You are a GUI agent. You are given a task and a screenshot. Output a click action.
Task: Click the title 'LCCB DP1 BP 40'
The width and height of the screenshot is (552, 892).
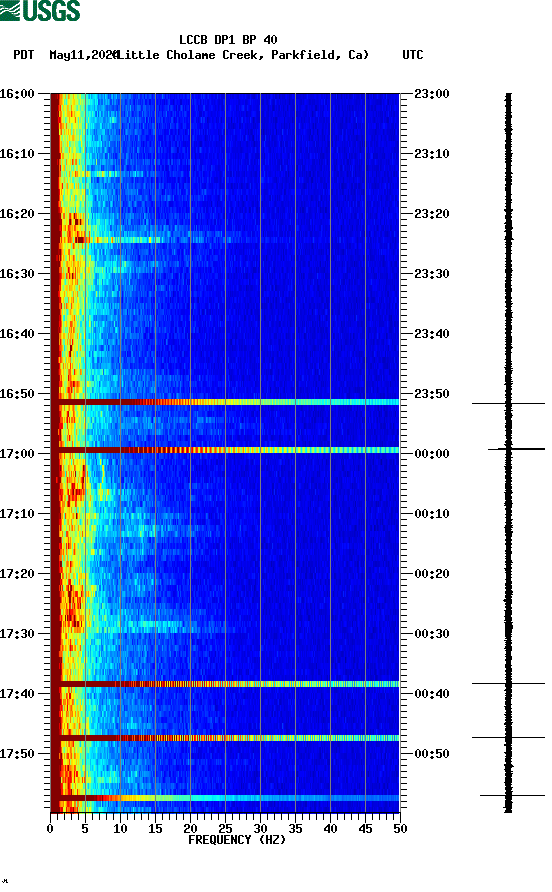pyautogui.click(x=228, y=40)
